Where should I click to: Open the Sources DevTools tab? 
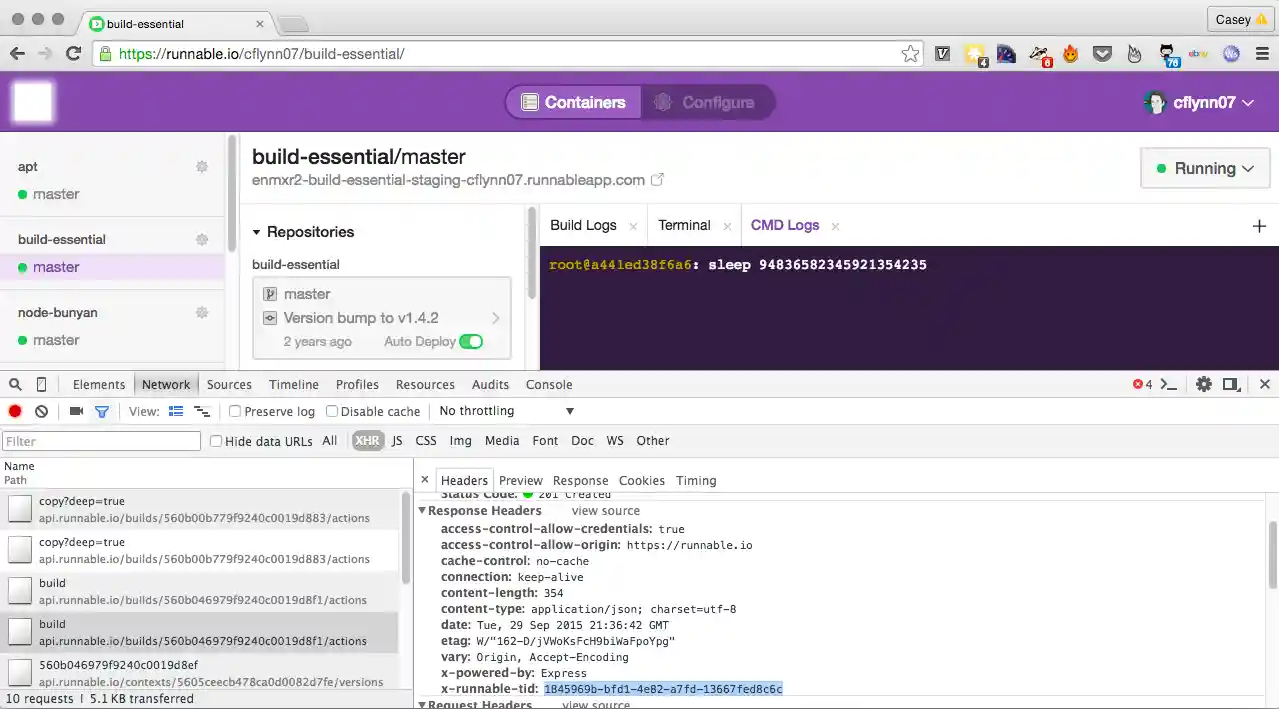pos(229,384)
